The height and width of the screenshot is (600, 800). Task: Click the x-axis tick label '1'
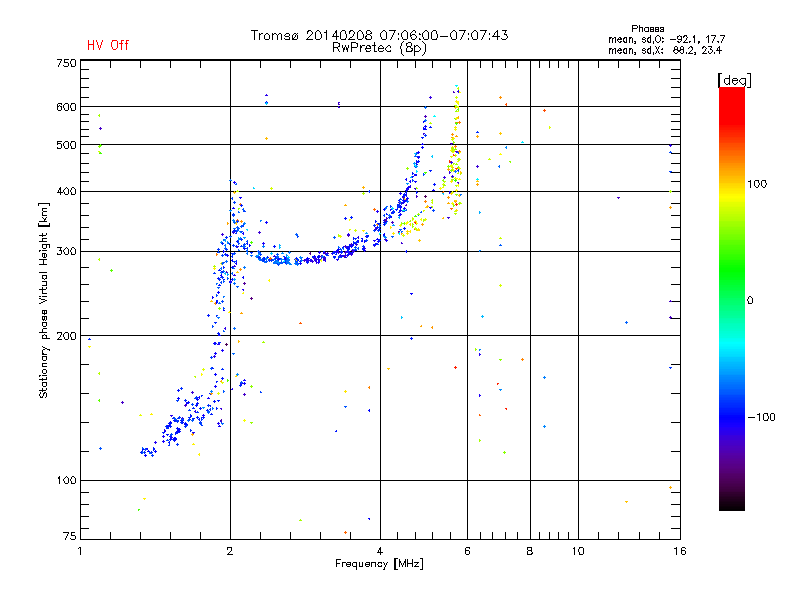[80, 551]
